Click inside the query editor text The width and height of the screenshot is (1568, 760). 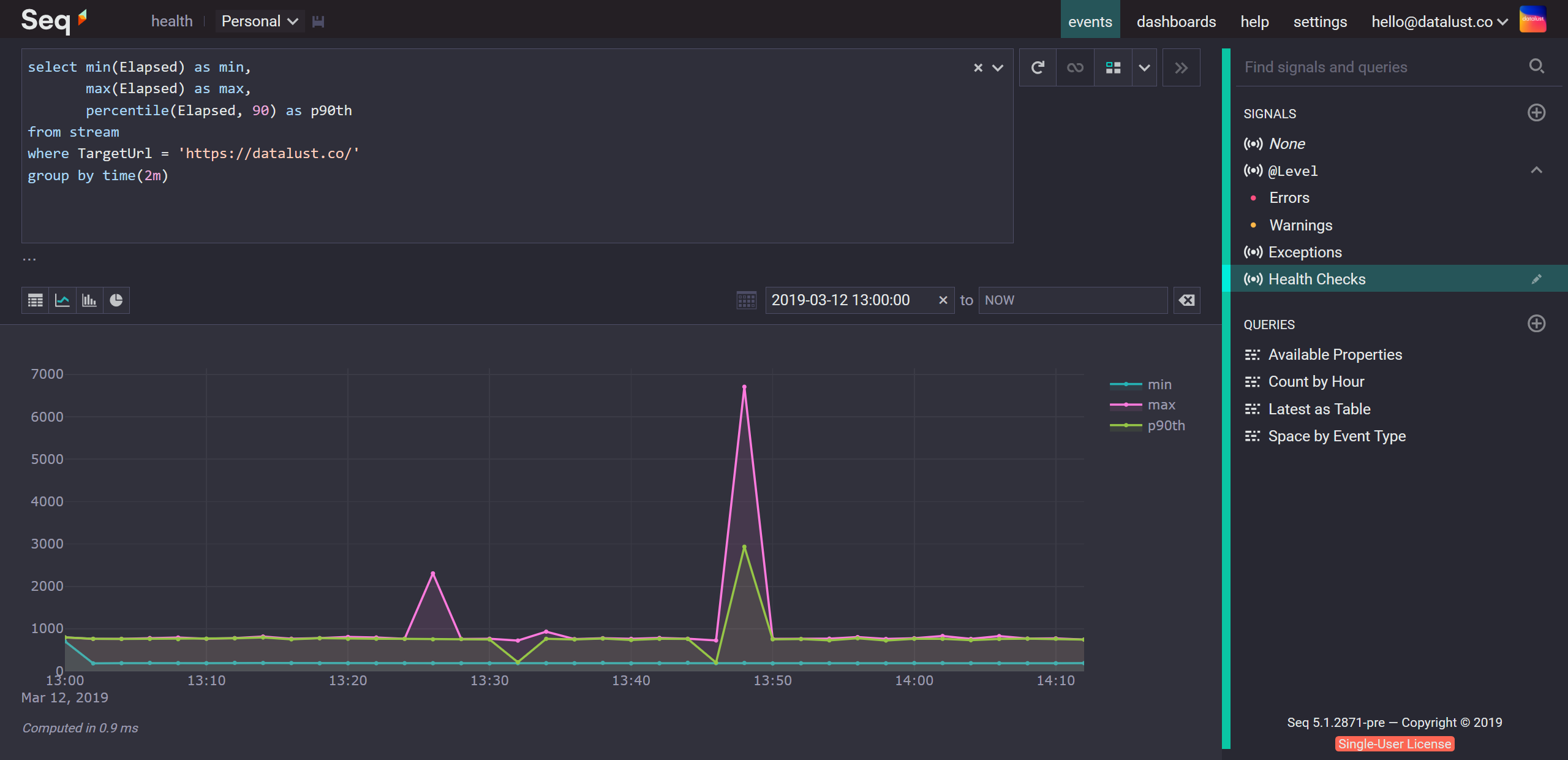click(x=517, y=146)
